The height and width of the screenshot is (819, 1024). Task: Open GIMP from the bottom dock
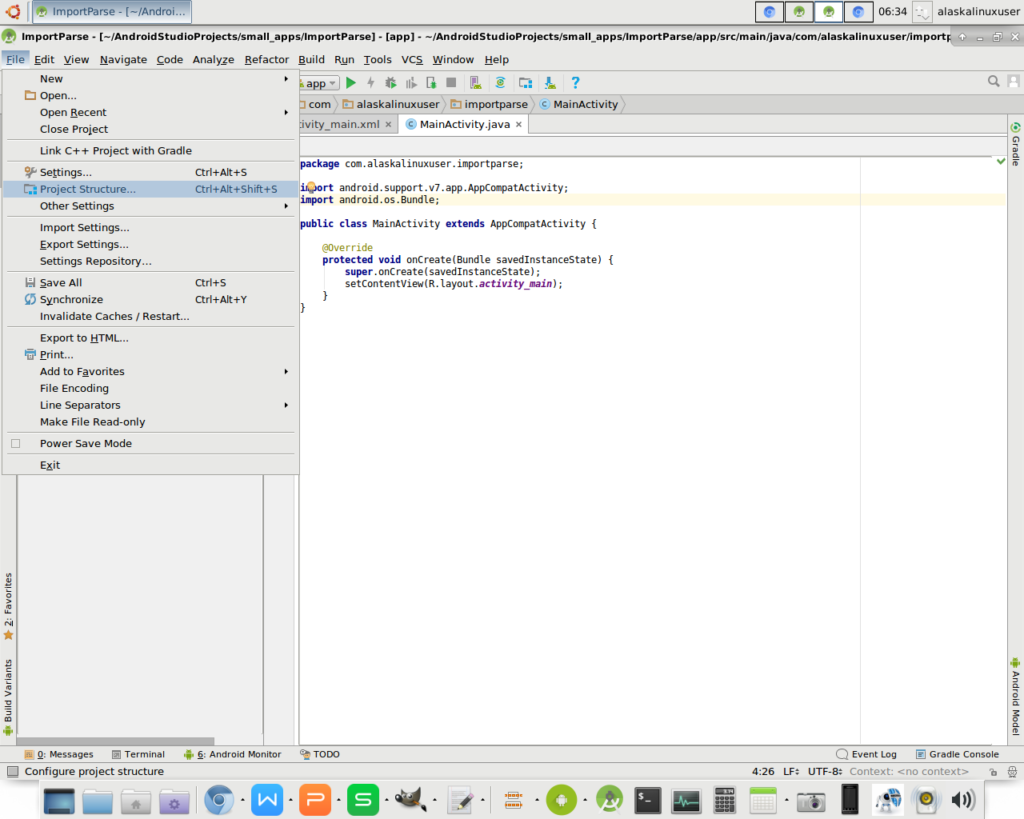(410, 800)
